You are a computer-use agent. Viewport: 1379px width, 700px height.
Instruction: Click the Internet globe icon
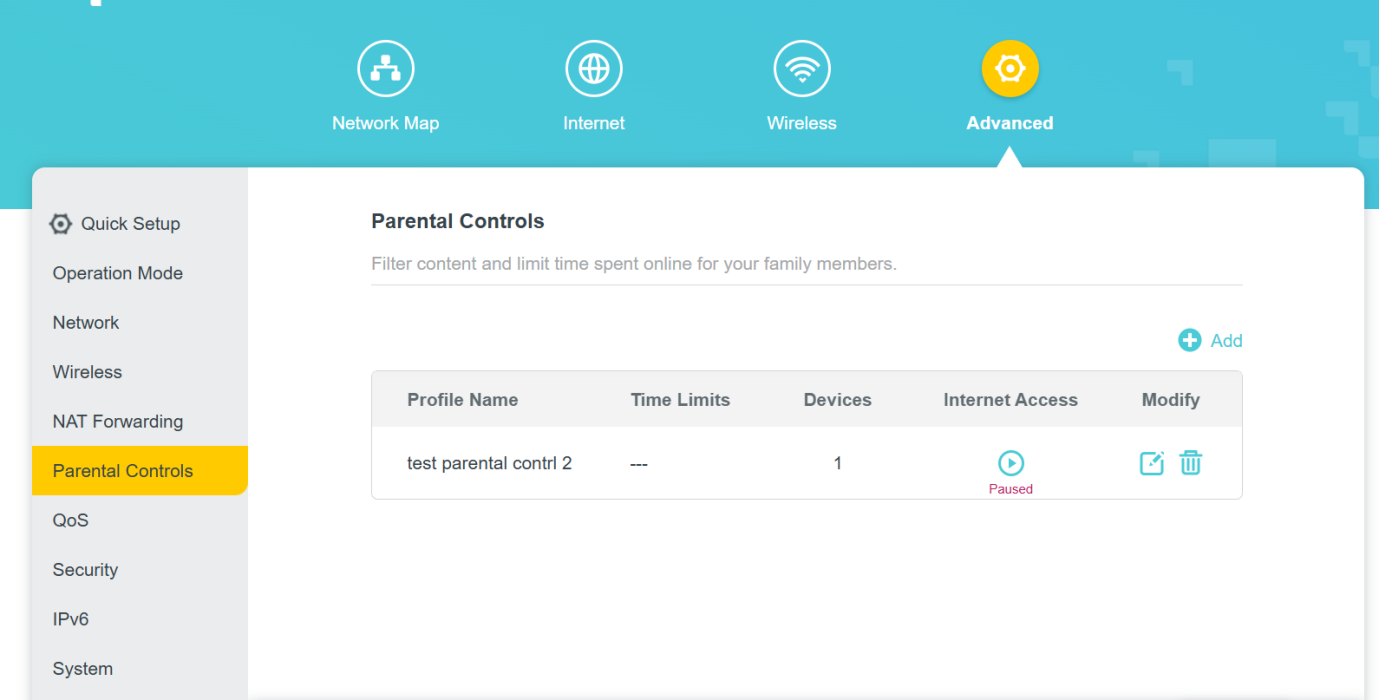pos(594,69)
